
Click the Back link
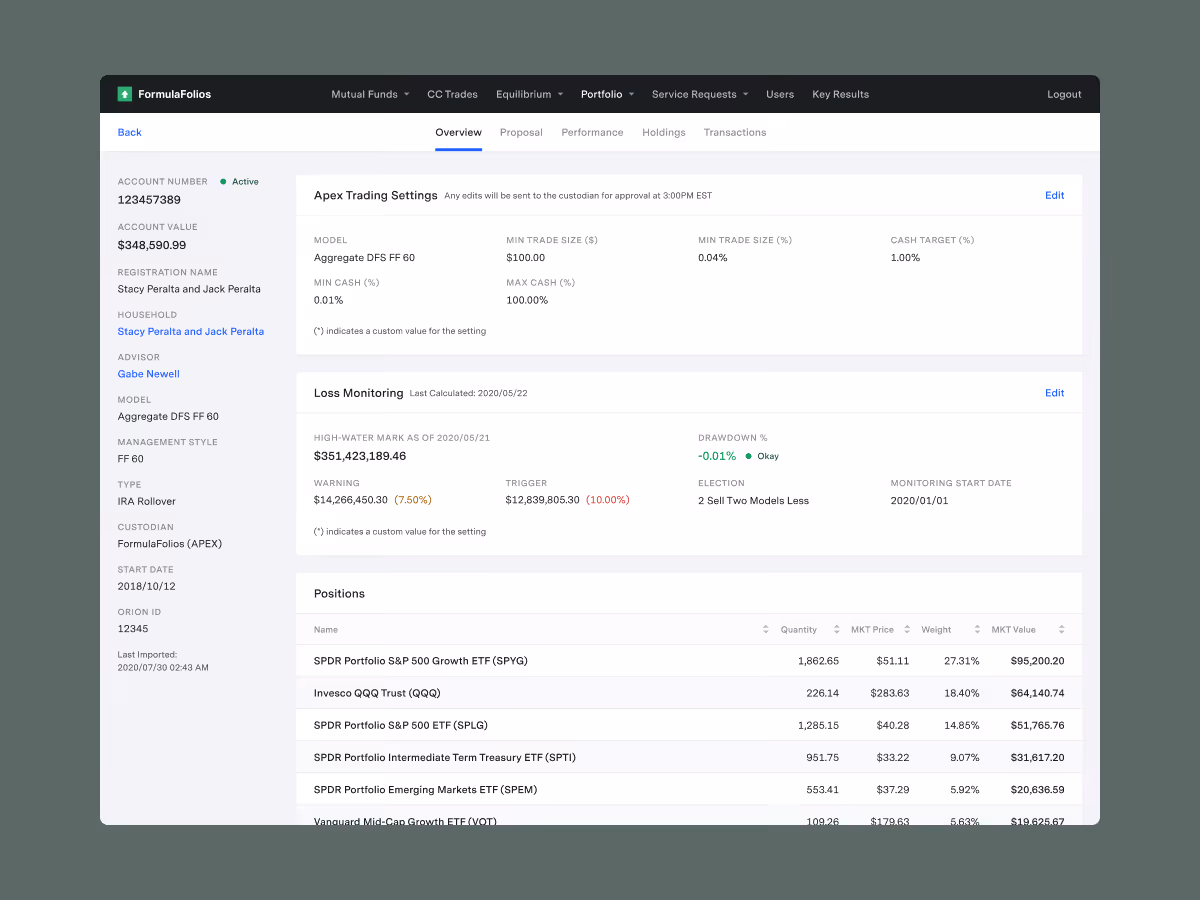130,132
